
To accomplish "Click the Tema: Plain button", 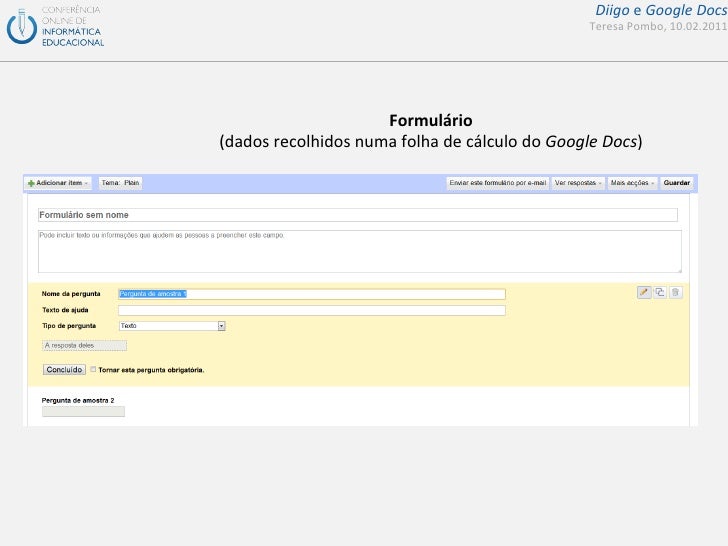I will pyautogui.click(x=120, y=183).
